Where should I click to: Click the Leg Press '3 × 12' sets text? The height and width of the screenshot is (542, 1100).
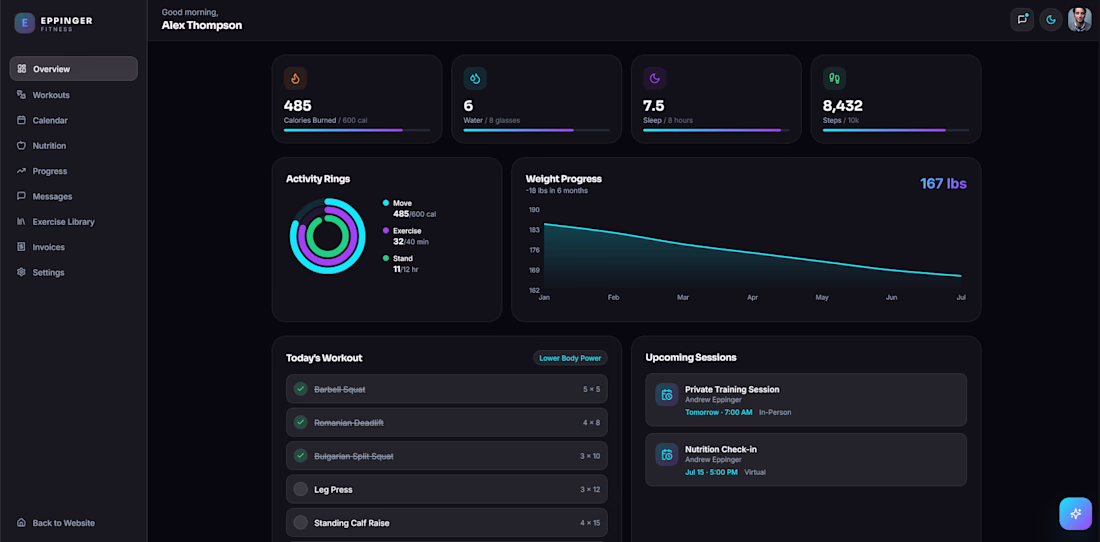590,489
